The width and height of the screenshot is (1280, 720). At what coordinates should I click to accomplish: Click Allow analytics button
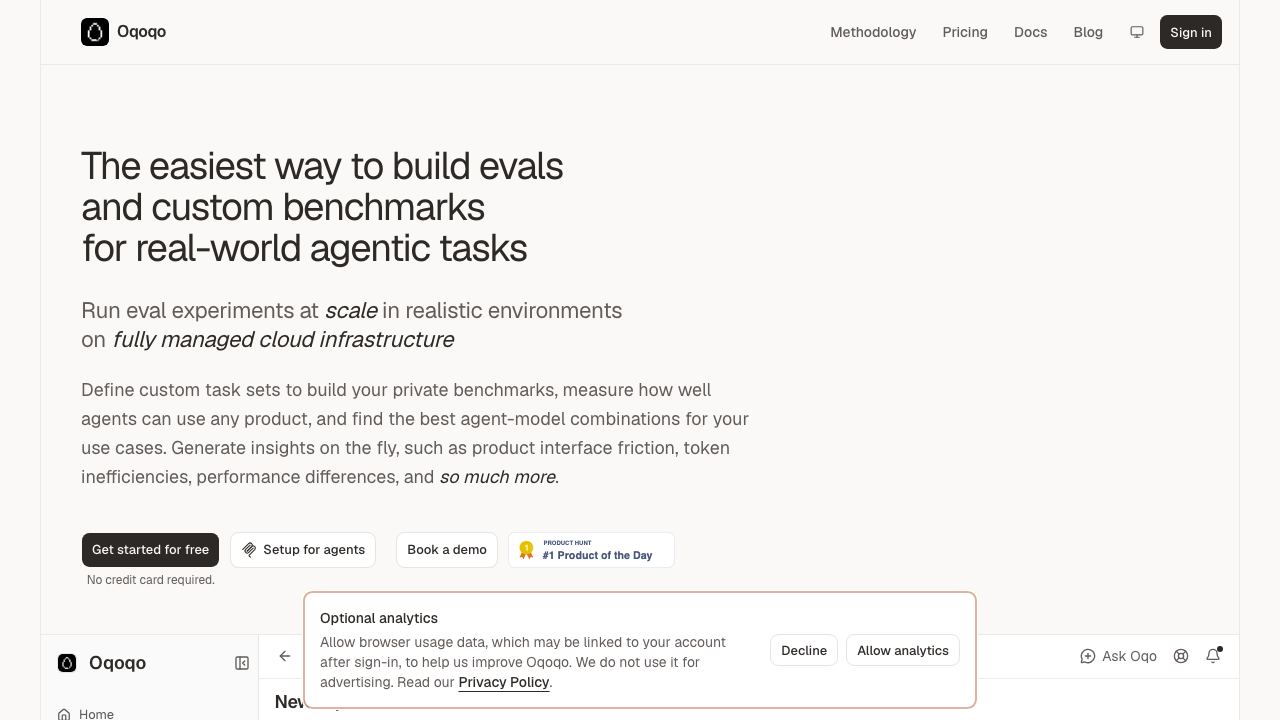tap(903, 650)
